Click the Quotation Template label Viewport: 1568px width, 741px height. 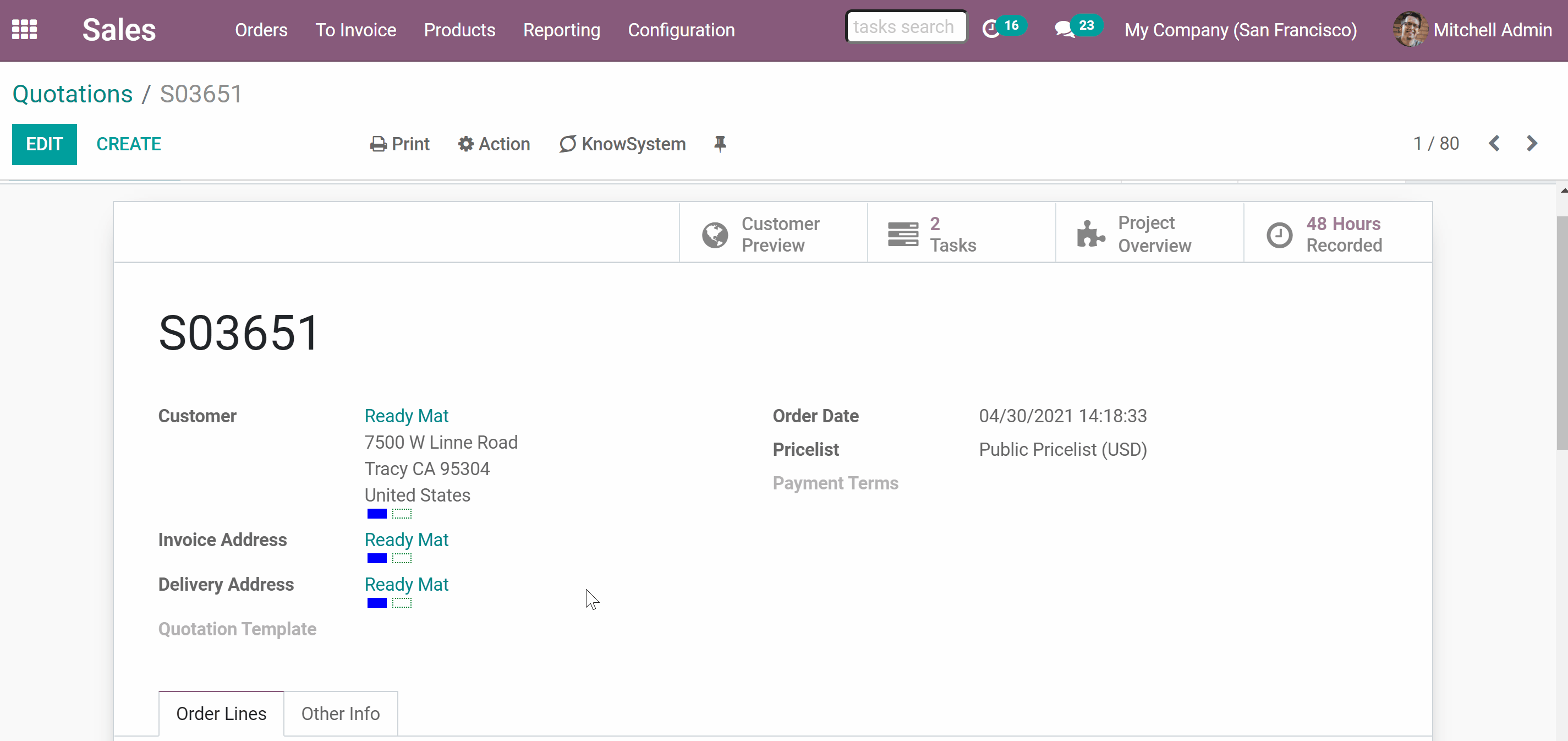click(237, 629)
